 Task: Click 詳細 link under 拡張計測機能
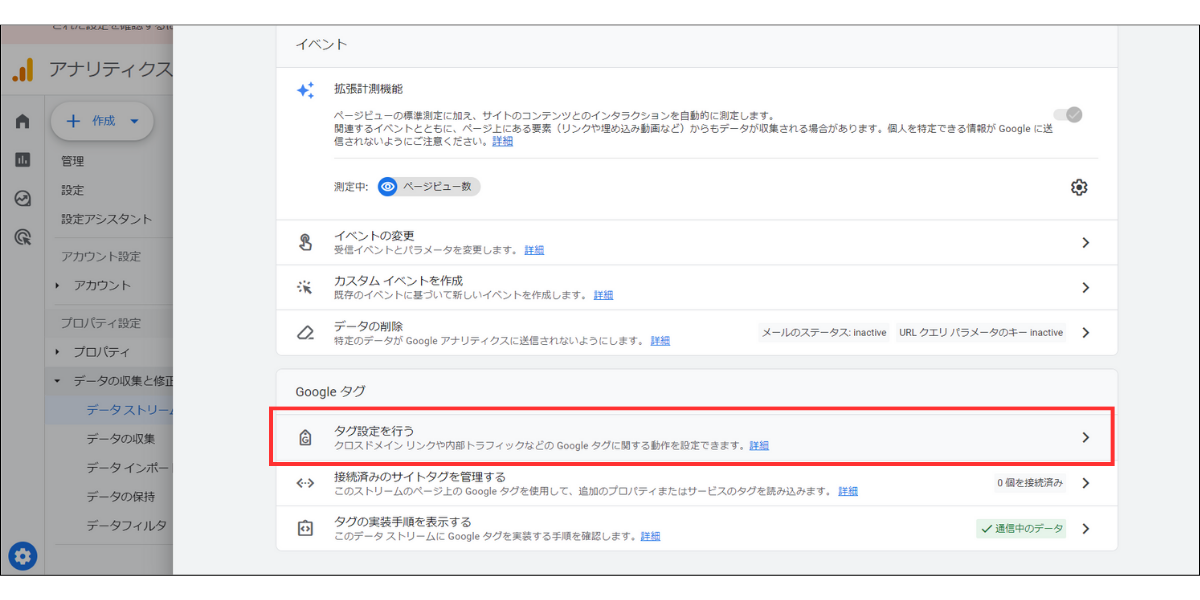[x=502, y=141]
